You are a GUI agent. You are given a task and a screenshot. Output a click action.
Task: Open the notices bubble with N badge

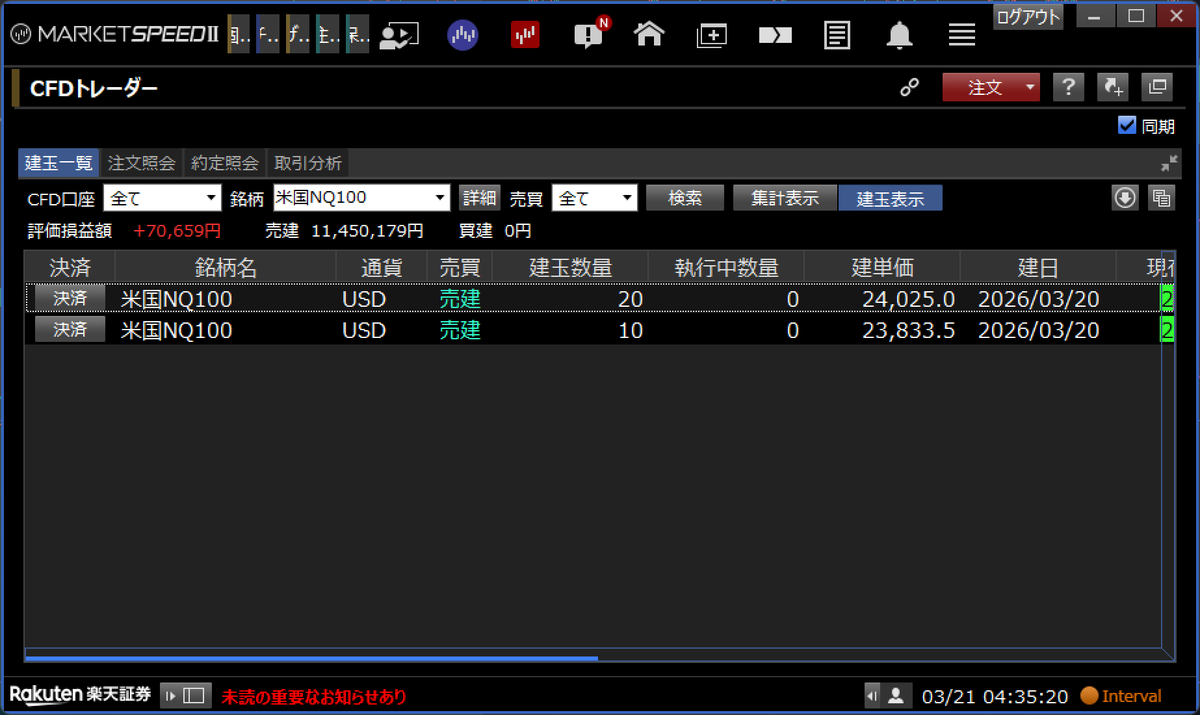coord(590,34)
